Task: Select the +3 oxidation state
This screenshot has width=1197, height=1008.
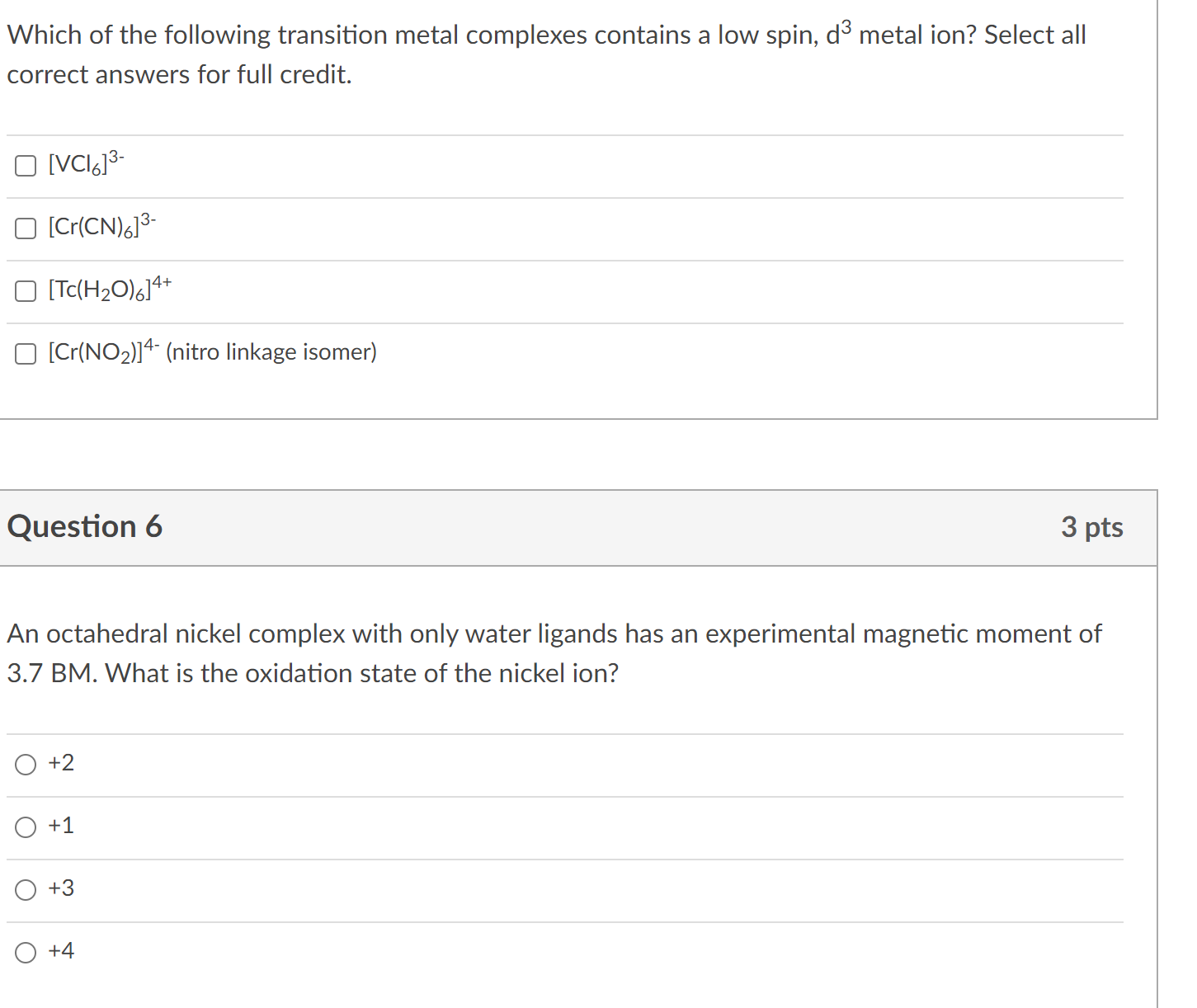Action: pos(26,889)
